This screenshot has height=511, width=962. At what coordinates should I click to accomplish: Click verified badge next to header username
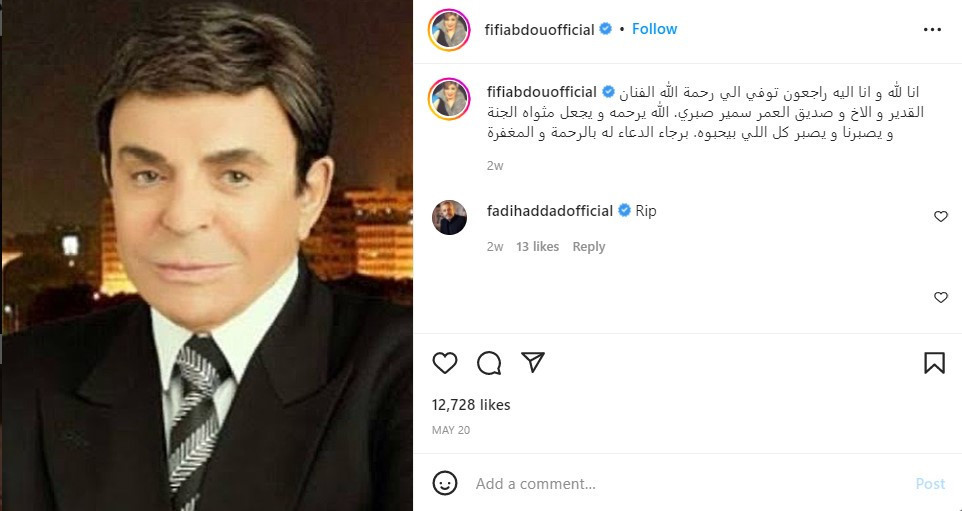coord(606,29)
